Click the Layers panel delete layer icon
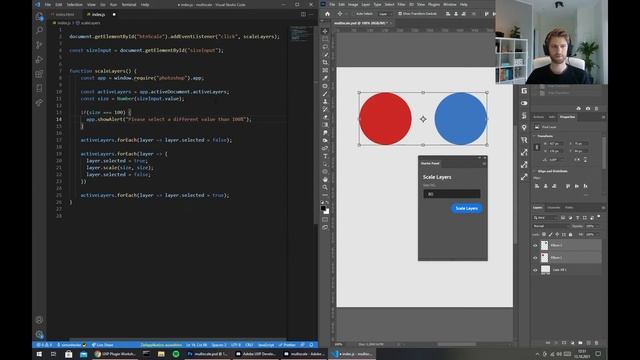Screen dimensions: 640x360 [596, 343]
